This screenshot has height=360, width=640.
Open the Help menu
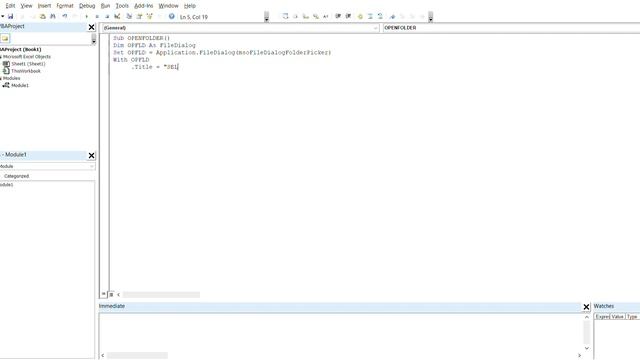(190, 6)
